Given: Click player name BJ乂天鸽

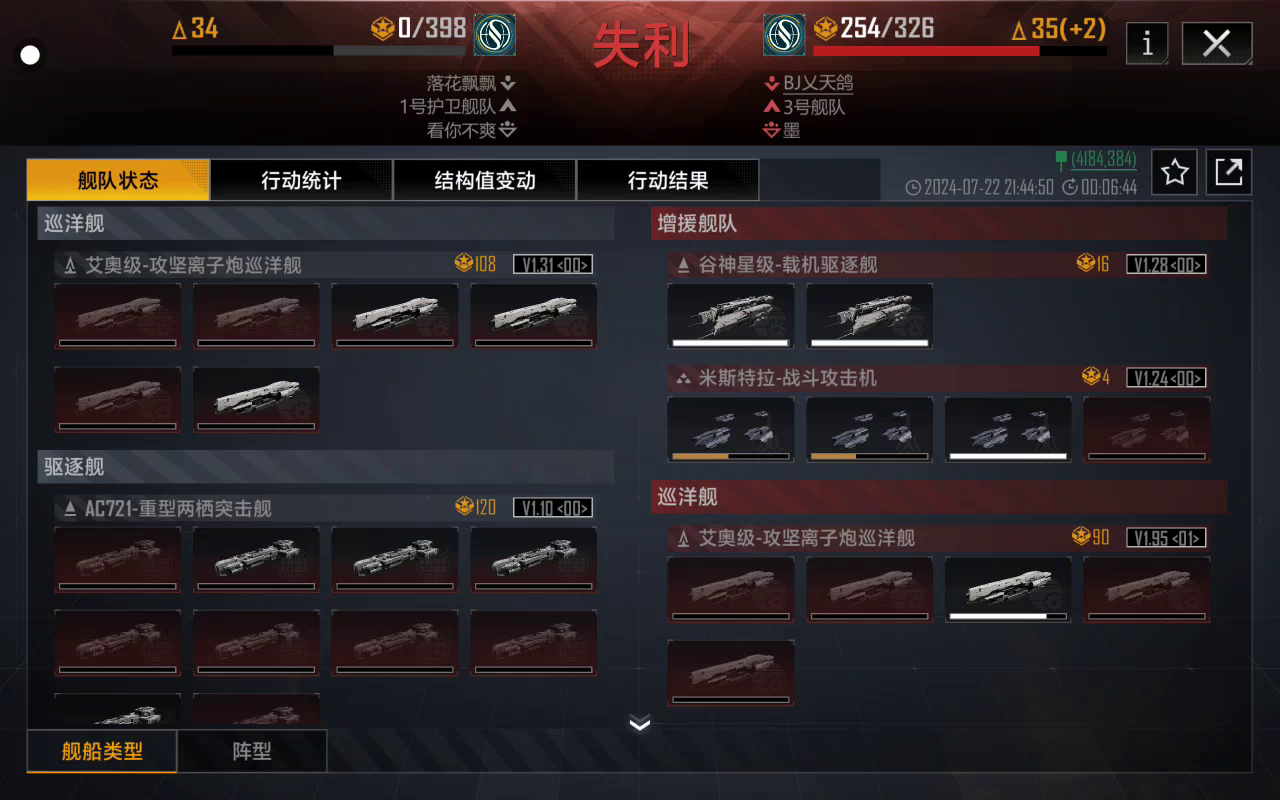Looking at the screenshot, I should [818, 83].
